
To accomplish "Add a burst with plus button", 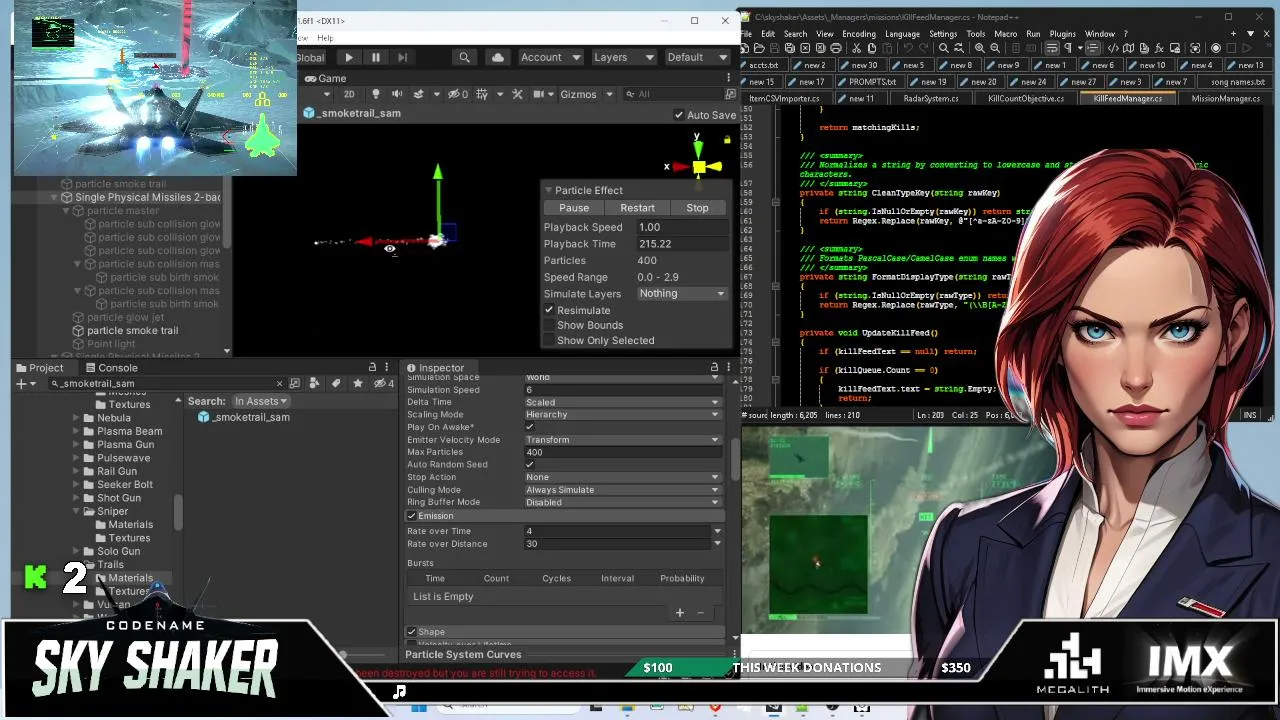I will pos(680,612).
